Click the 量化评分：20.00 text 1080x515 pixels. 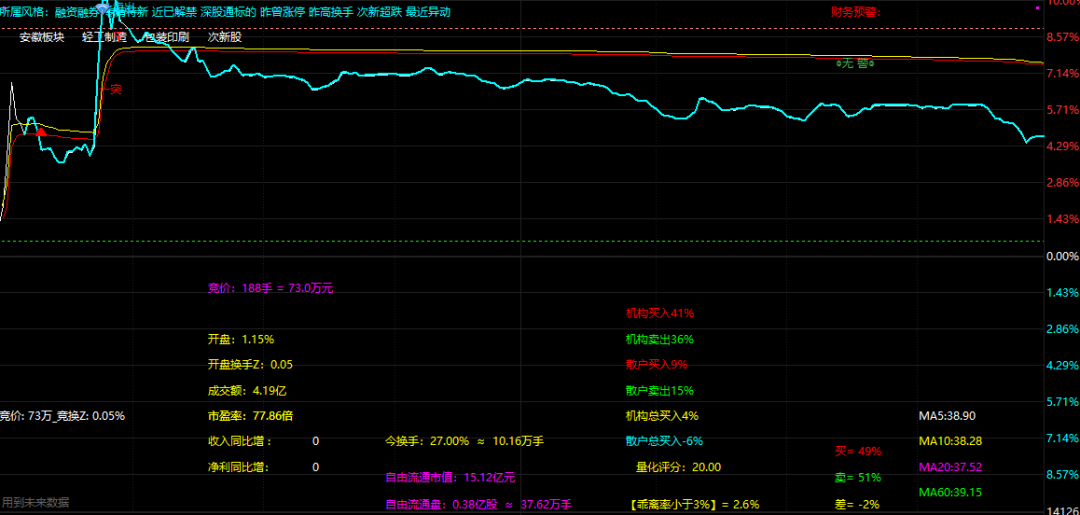(x=678, y=467)
